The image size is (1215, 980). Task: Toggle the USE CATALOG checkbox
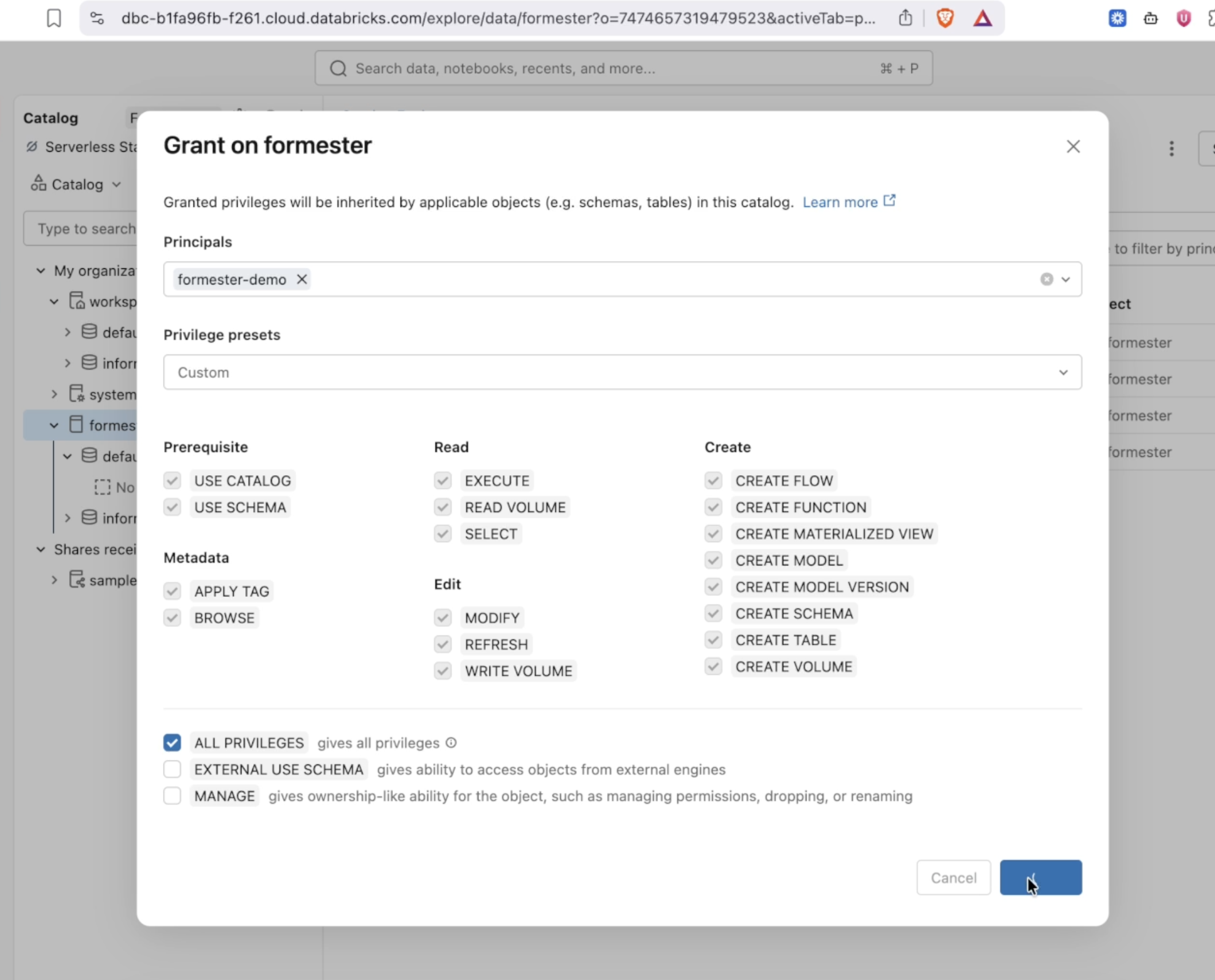[x=172, y=480]
